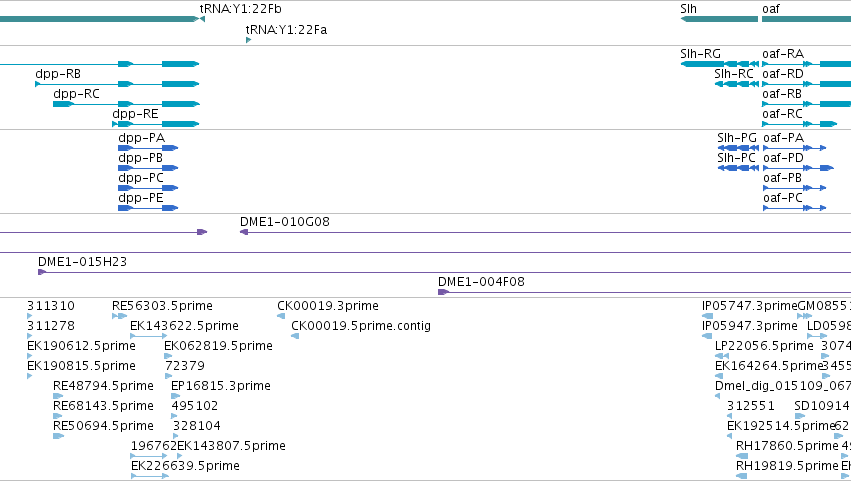Select the dpp-RE transcript feature
This screenshot has height=481, width=851.
(x=156, y=124)
